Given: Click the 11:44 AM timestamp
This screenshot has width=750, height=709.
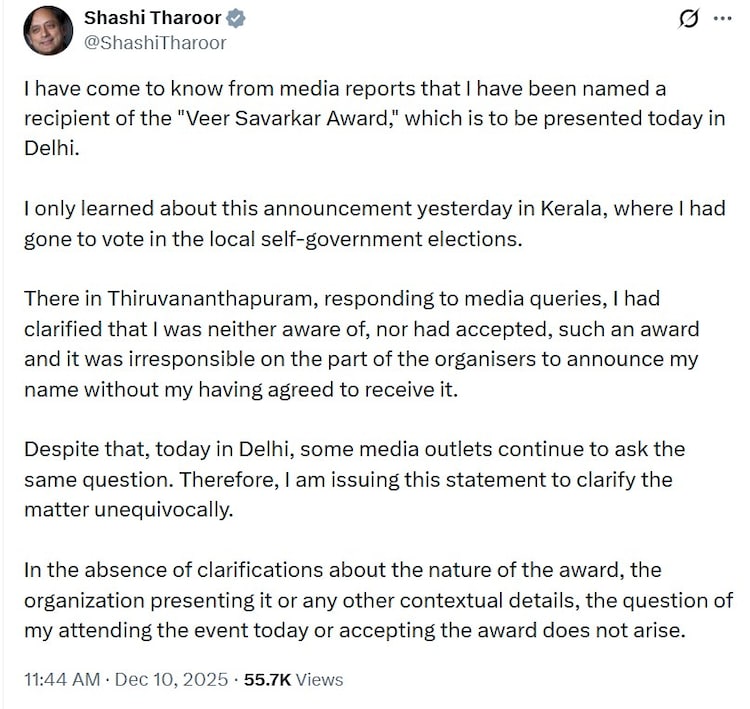Looking at the screenshot, I should coord(61,680).
